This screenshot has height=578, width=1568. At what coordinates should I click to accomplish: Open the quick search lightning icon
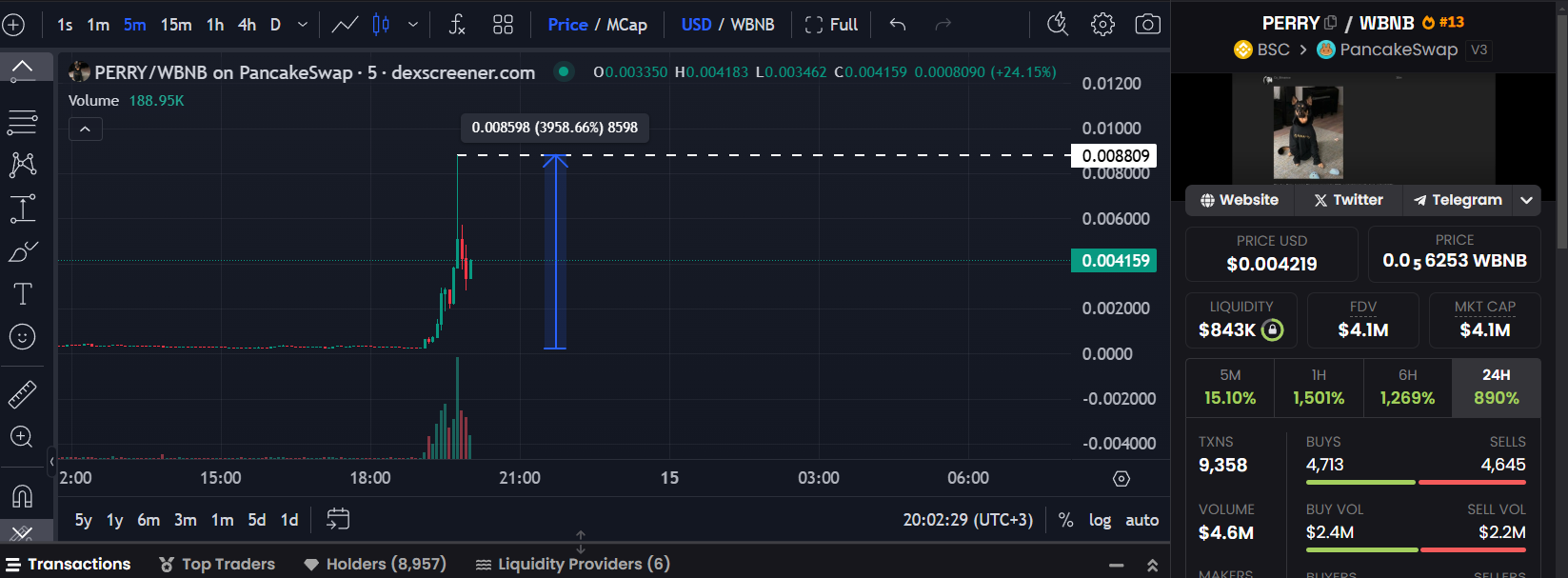point(1058,25)
